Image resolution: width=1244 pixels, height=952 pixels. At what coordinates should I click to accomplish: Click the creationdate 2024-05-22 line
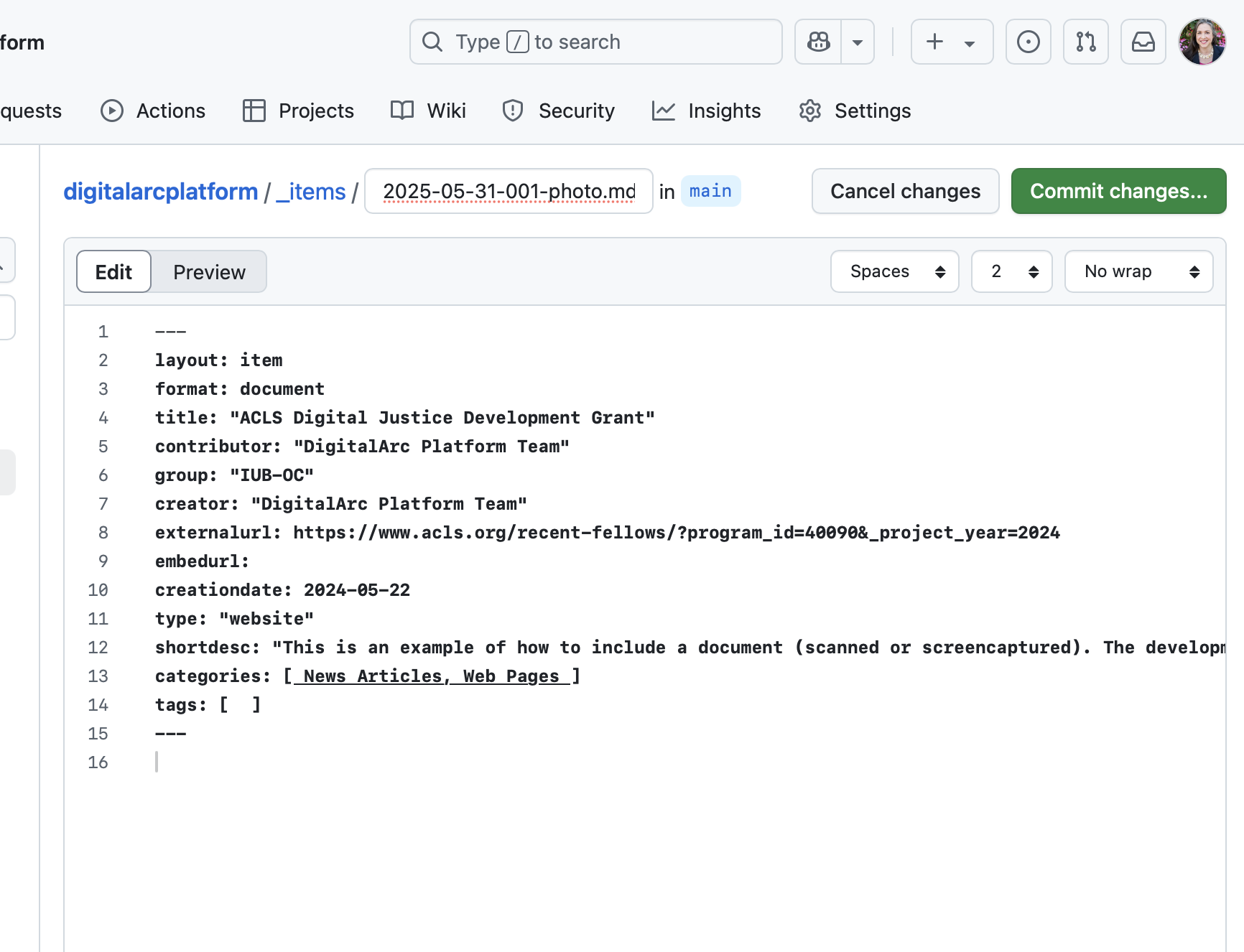[283, 590]
